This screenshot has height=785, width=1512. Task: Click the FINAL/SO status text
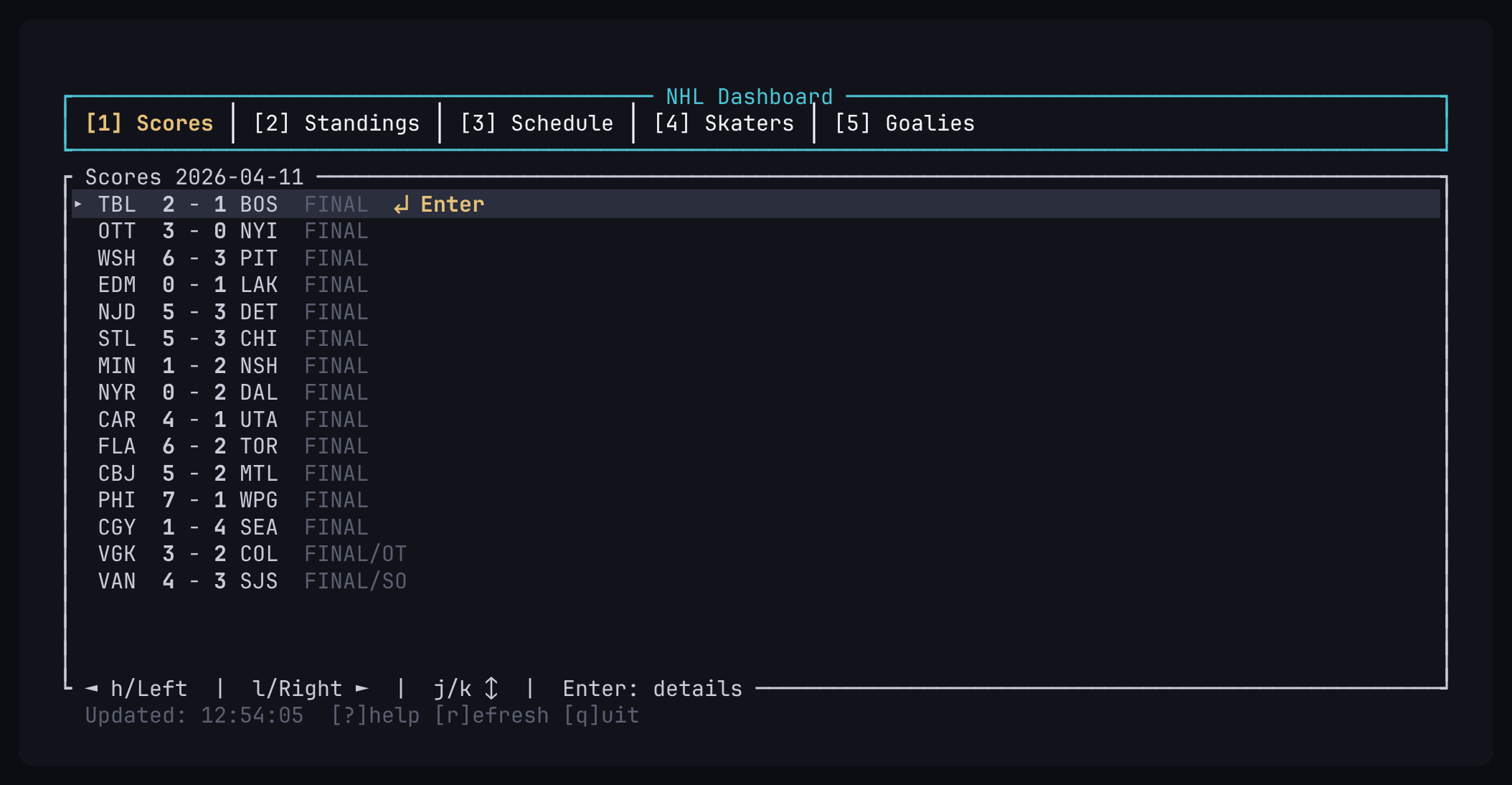[356, 581]
